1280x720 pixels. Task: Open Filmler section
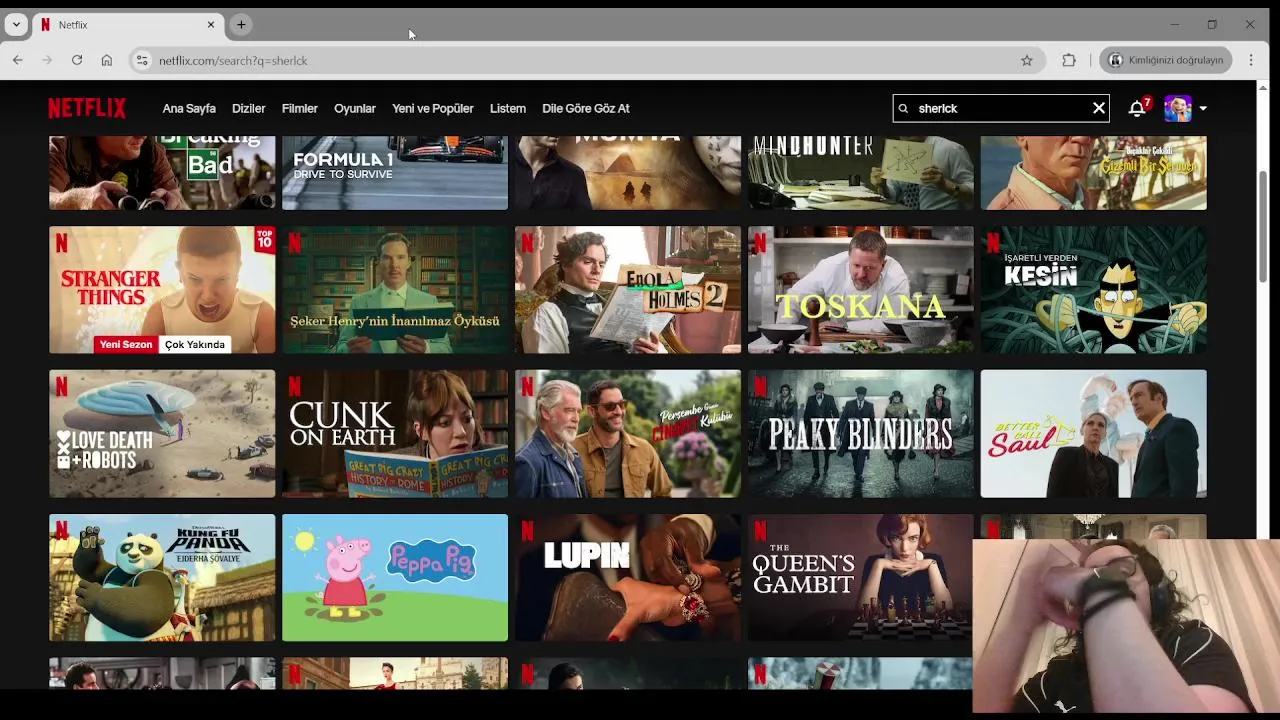click(x=299, y=108)
